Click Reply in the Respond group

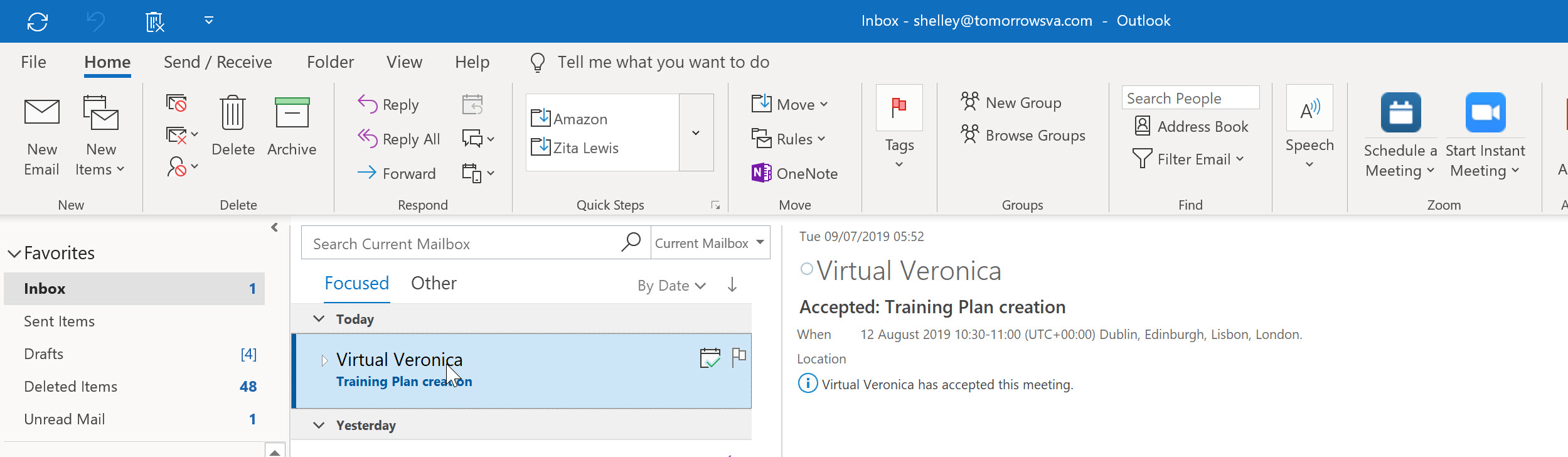click(x=388, y=104)
